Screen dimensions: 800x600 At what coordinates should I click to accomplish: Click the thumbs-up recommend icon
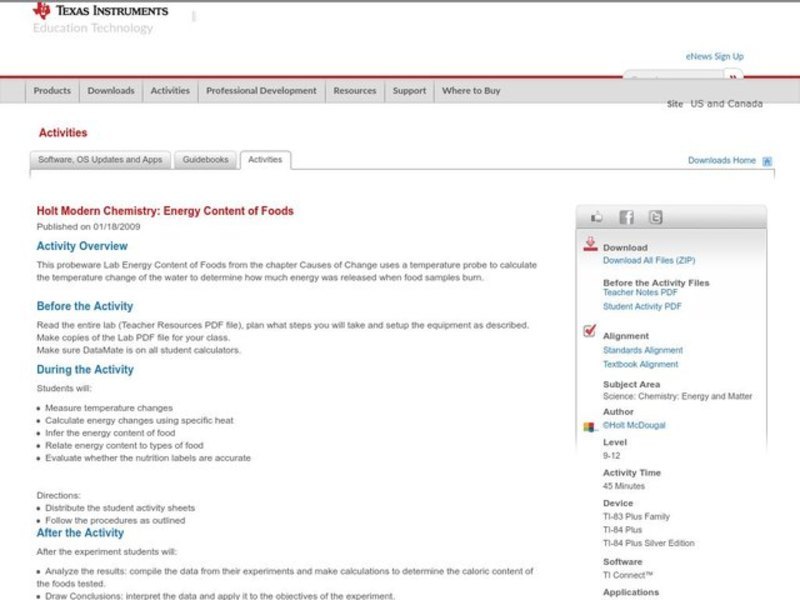coord(596,216)
